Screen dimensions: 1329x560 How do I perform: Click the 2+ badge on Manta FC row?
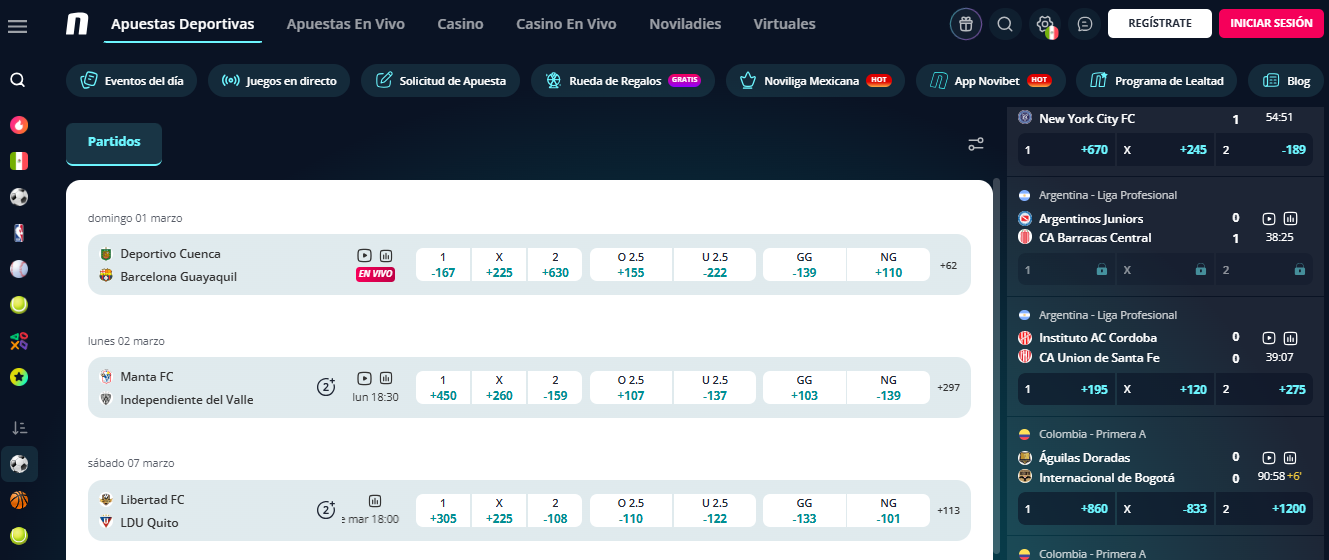[x=326, y=387]
